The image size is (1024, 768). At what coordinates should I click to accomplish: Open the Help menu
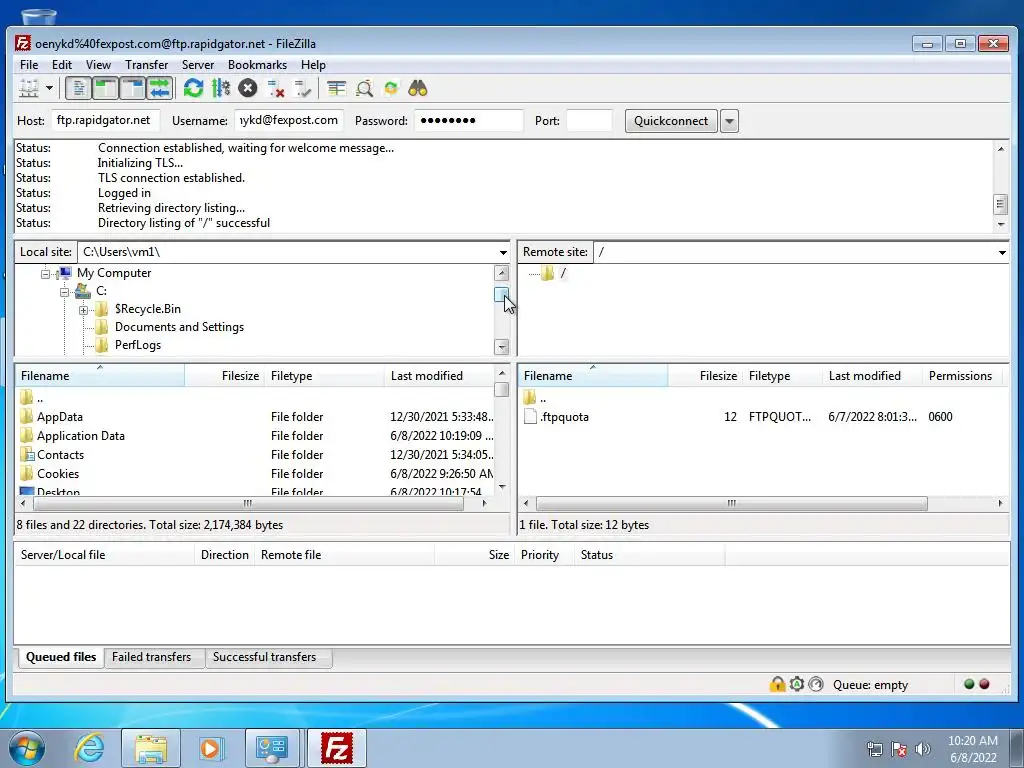(313, 65)
